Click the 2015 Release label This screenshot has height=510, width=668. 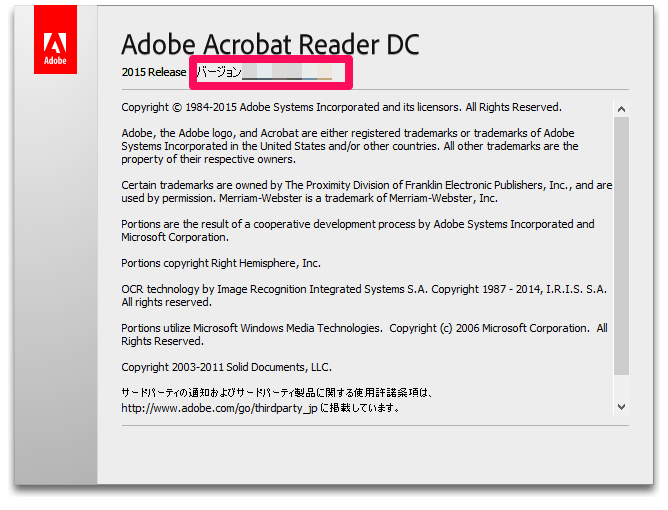coord(154,72)
